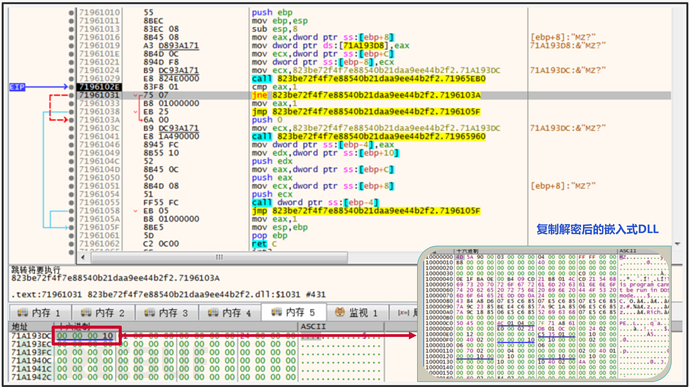Select call to 71965960 instruction
The image size is (690, 387).
(x=369, y=136)
